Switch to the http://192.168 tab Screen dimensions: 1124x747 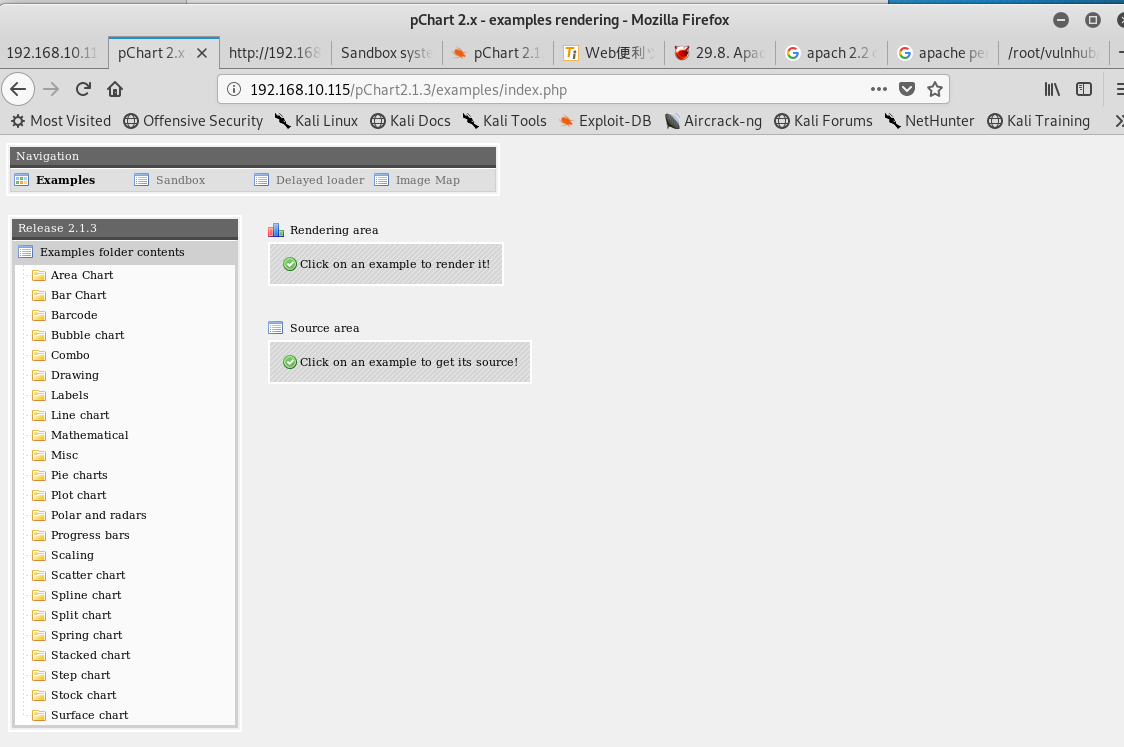pyautogui.click(x=275, y=53)
